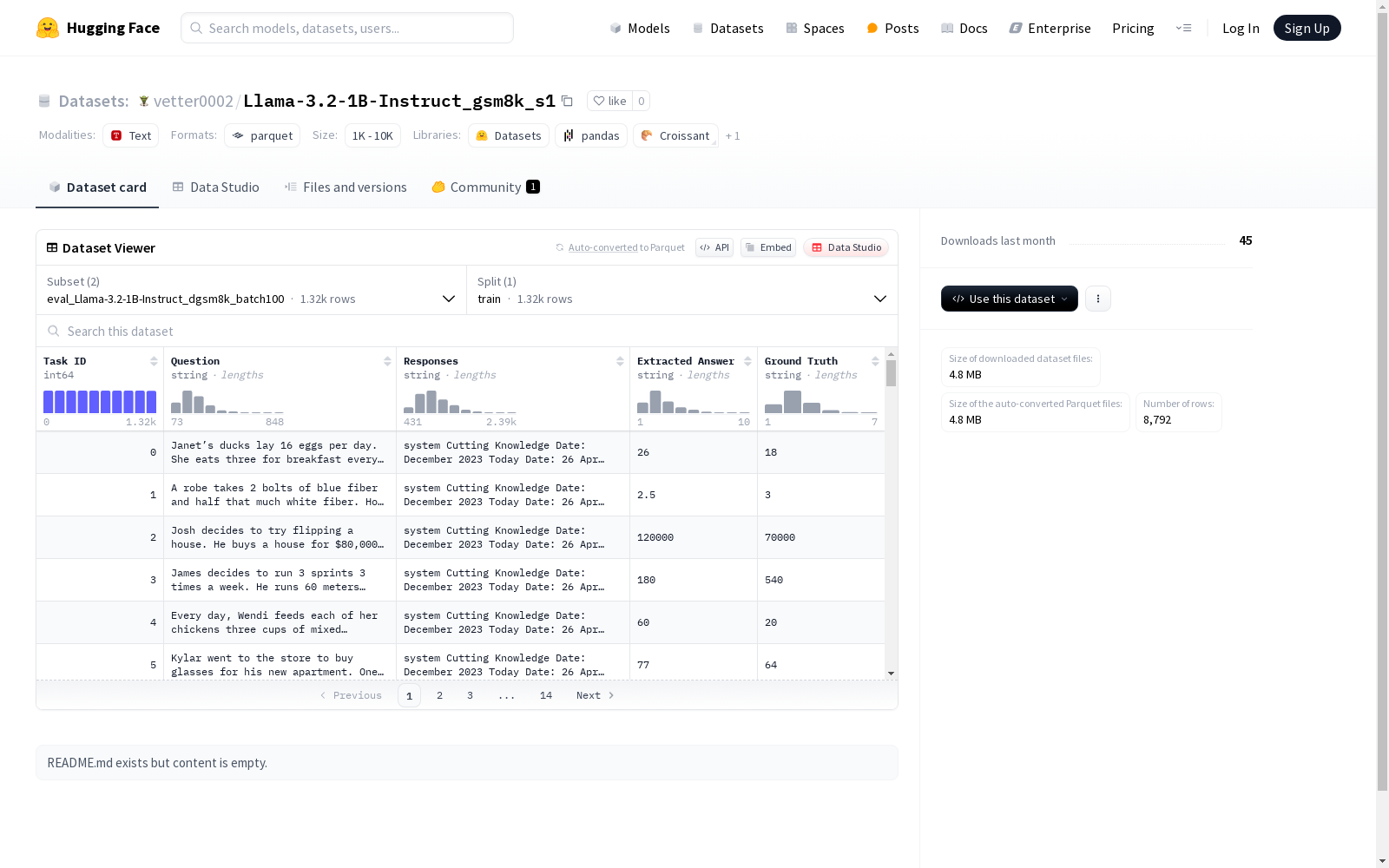Viewport: 1389px width, 868px height.
Task: Go to Datasets in the top navigation
Action: point(727,28)
